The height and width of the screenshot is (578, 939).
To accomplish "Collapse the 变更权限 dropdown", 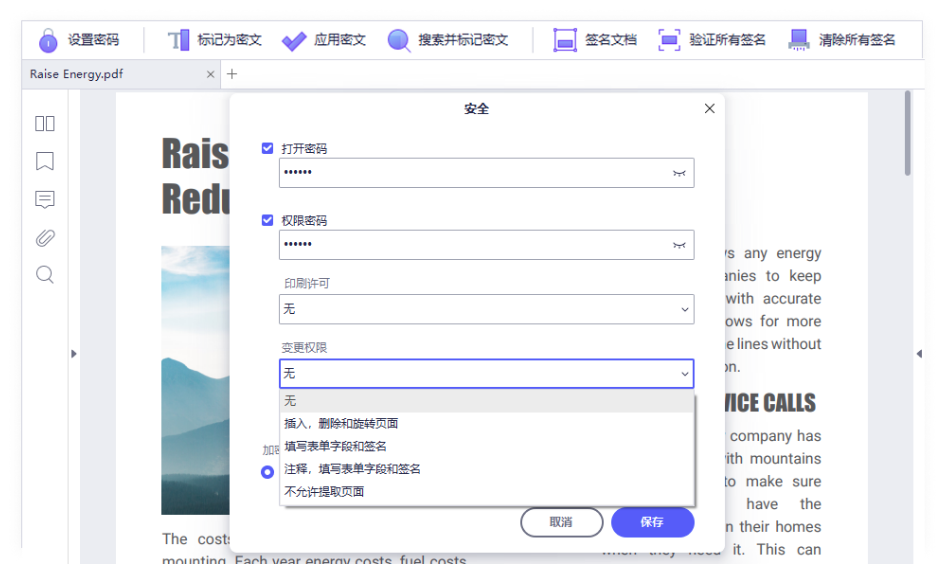I will (685, 374).
